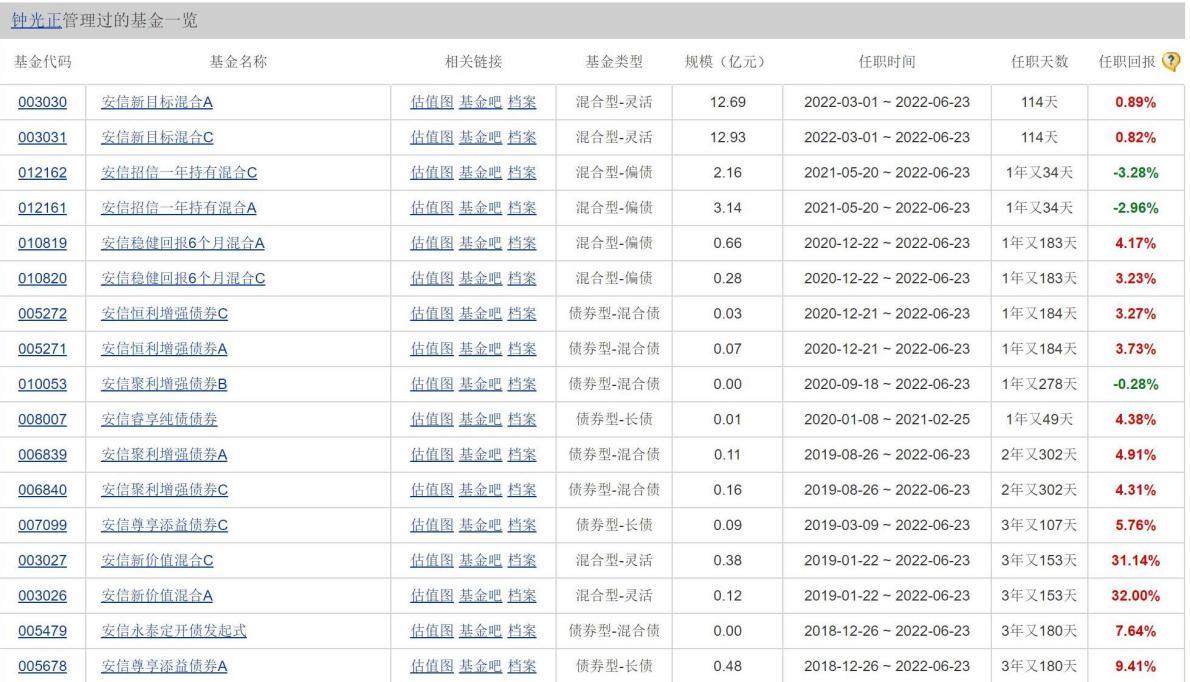Open 基金吧 link for fund 007099
The height and width of the screenshot is (682, 1190).
(x=480, y=525)
